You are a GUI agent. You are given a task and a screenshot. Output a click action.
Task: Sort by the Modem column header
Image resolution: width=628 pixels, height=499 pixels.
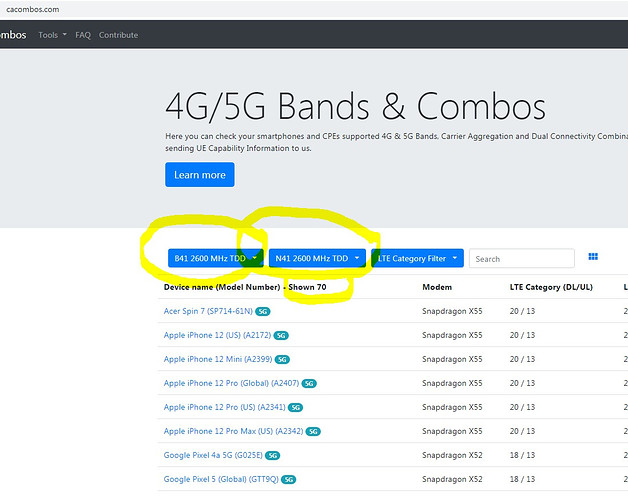[439, 286]
